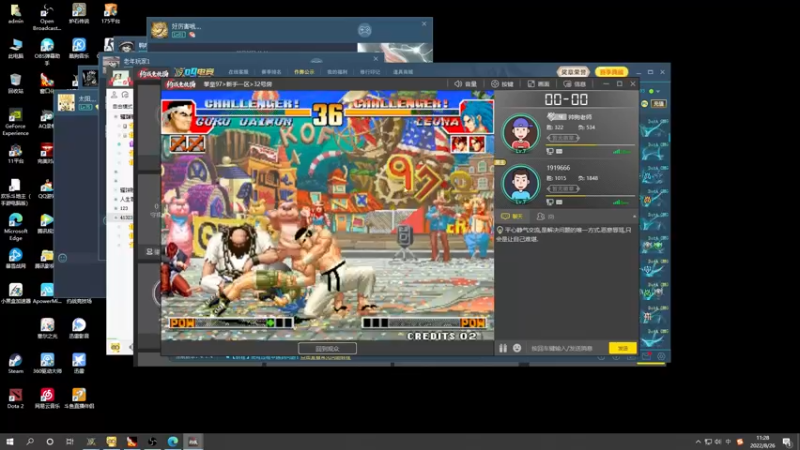Open the 175平台 desktop shortcut
Viewport: 800px width, 450px height.
110,14
